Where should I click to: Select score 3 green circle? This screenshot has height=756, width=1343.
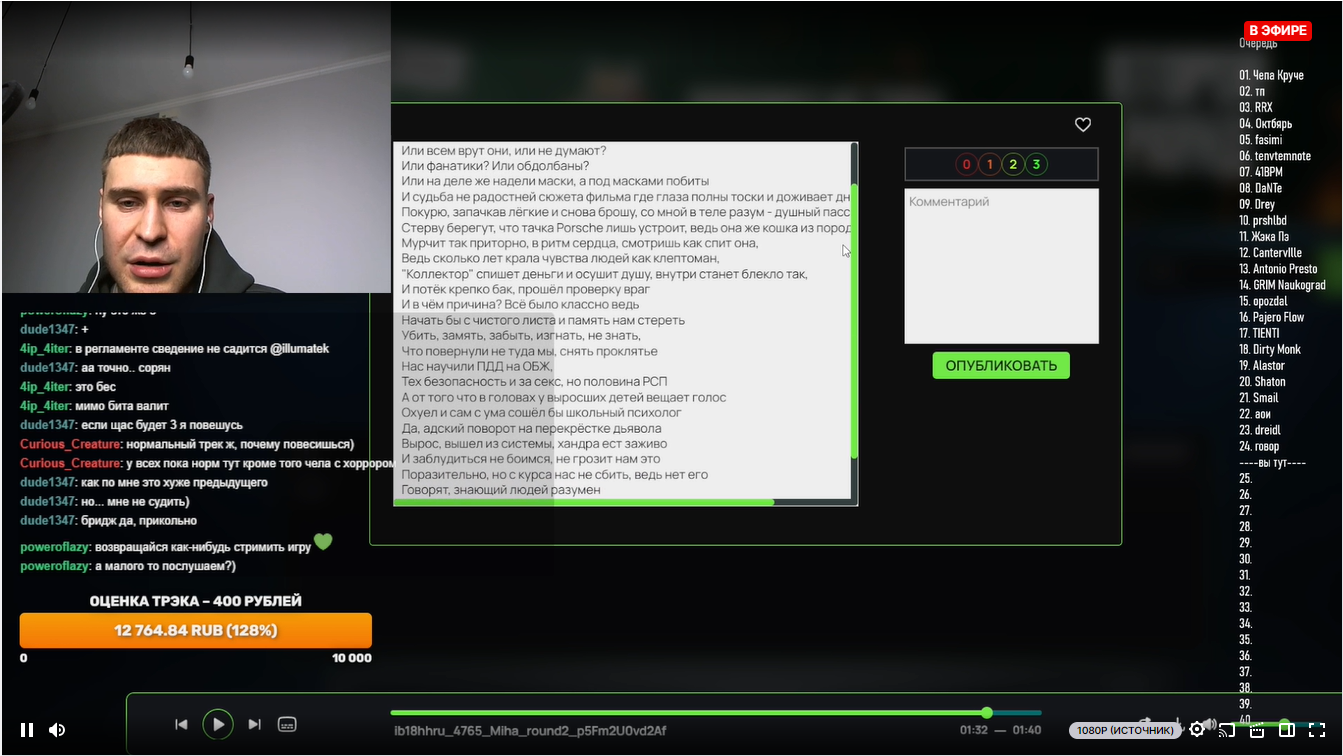point(1036,164)
